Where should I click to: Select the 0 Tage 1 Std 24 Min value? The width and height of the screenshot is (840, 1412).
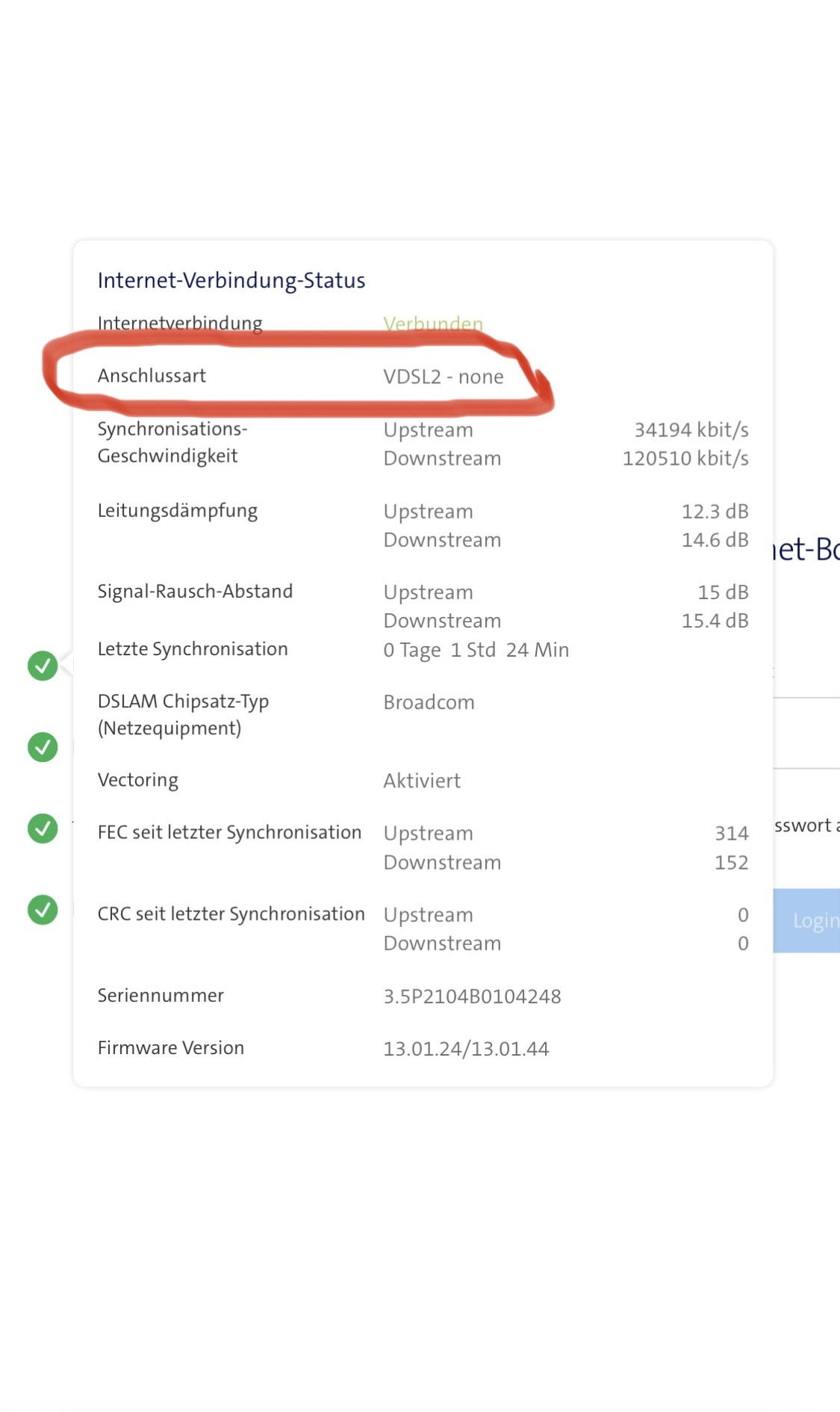click(476, 650)
